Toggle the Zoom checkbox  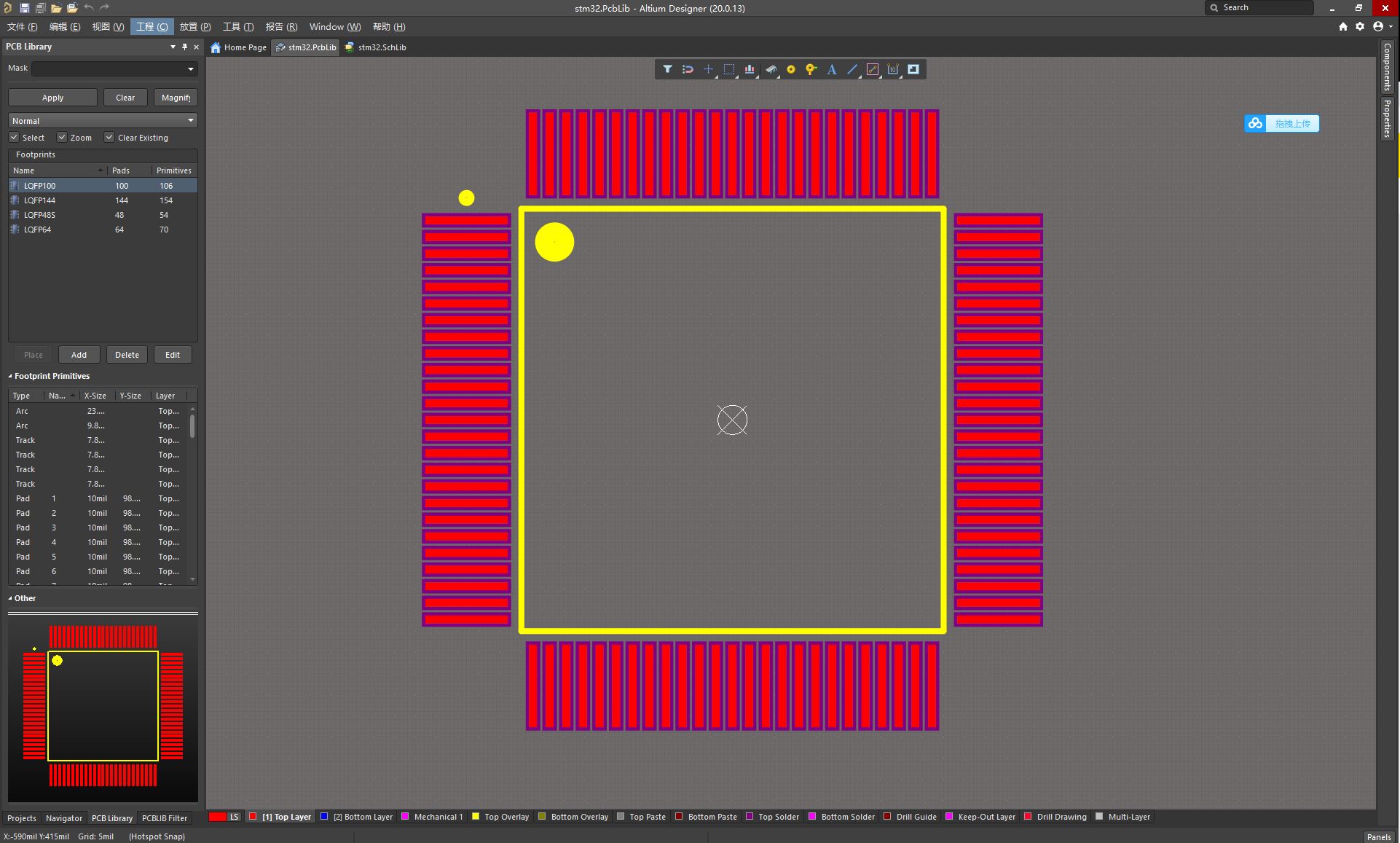(x=62, y=137)
